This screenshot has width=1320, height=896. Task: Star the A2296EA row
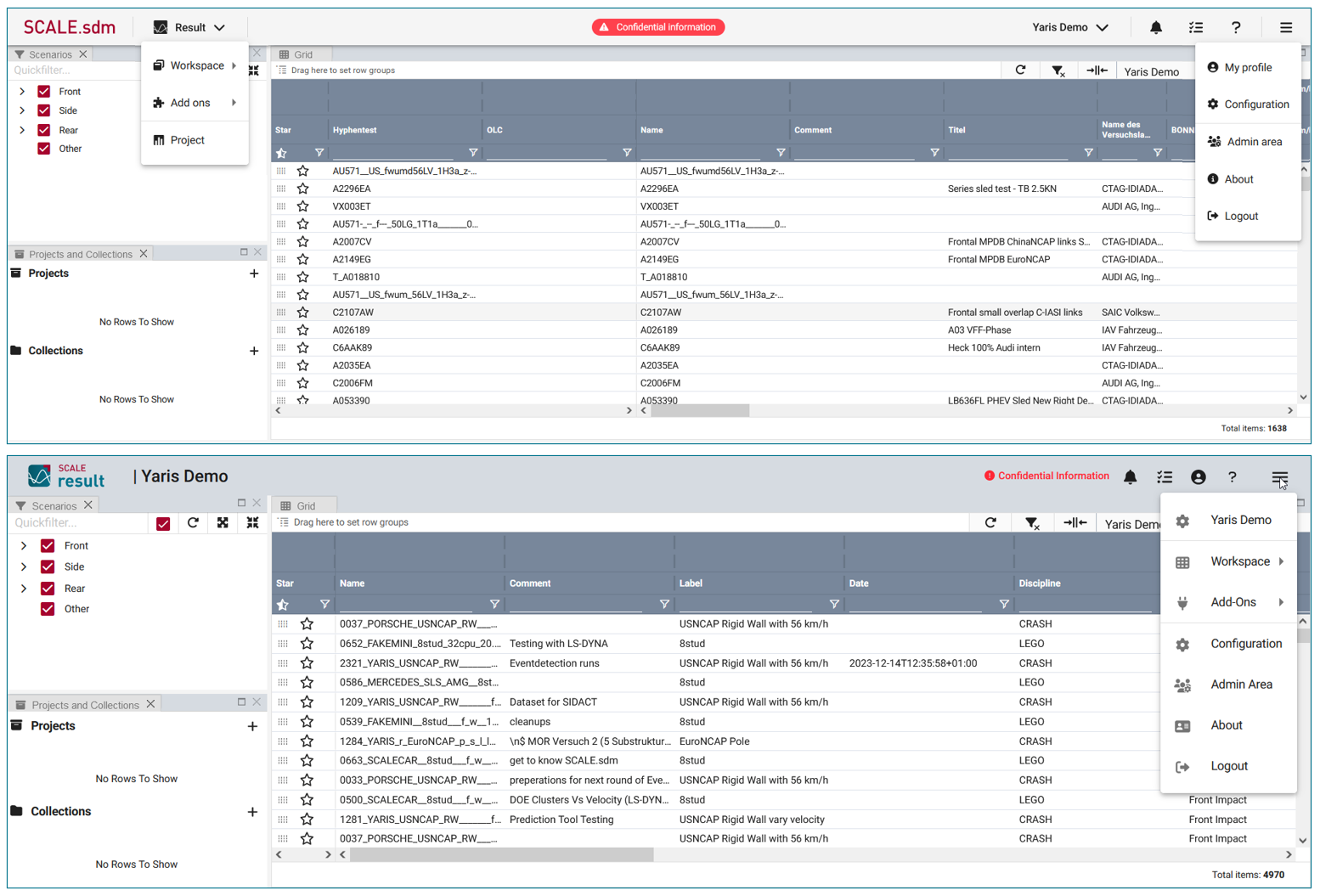[x=303, y=189]
